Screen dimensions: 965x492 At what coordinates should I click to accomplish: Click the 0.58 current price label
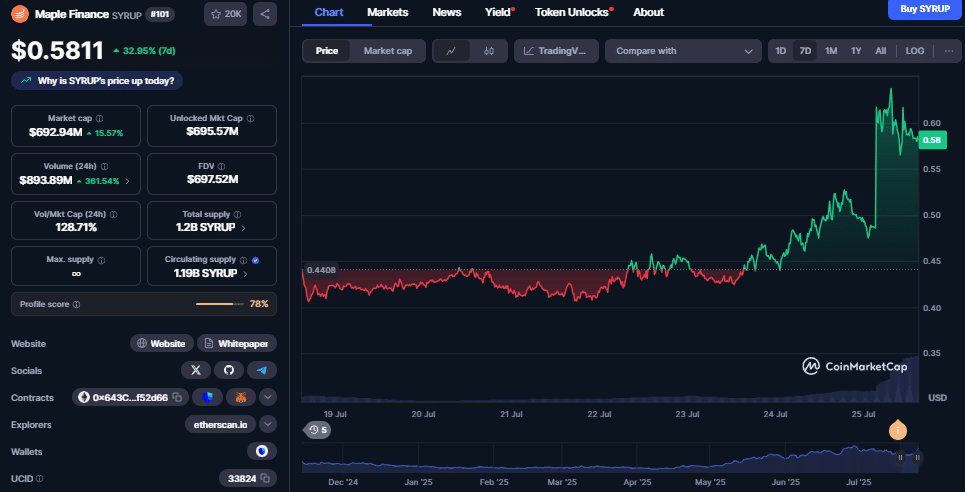coord(931,140)
